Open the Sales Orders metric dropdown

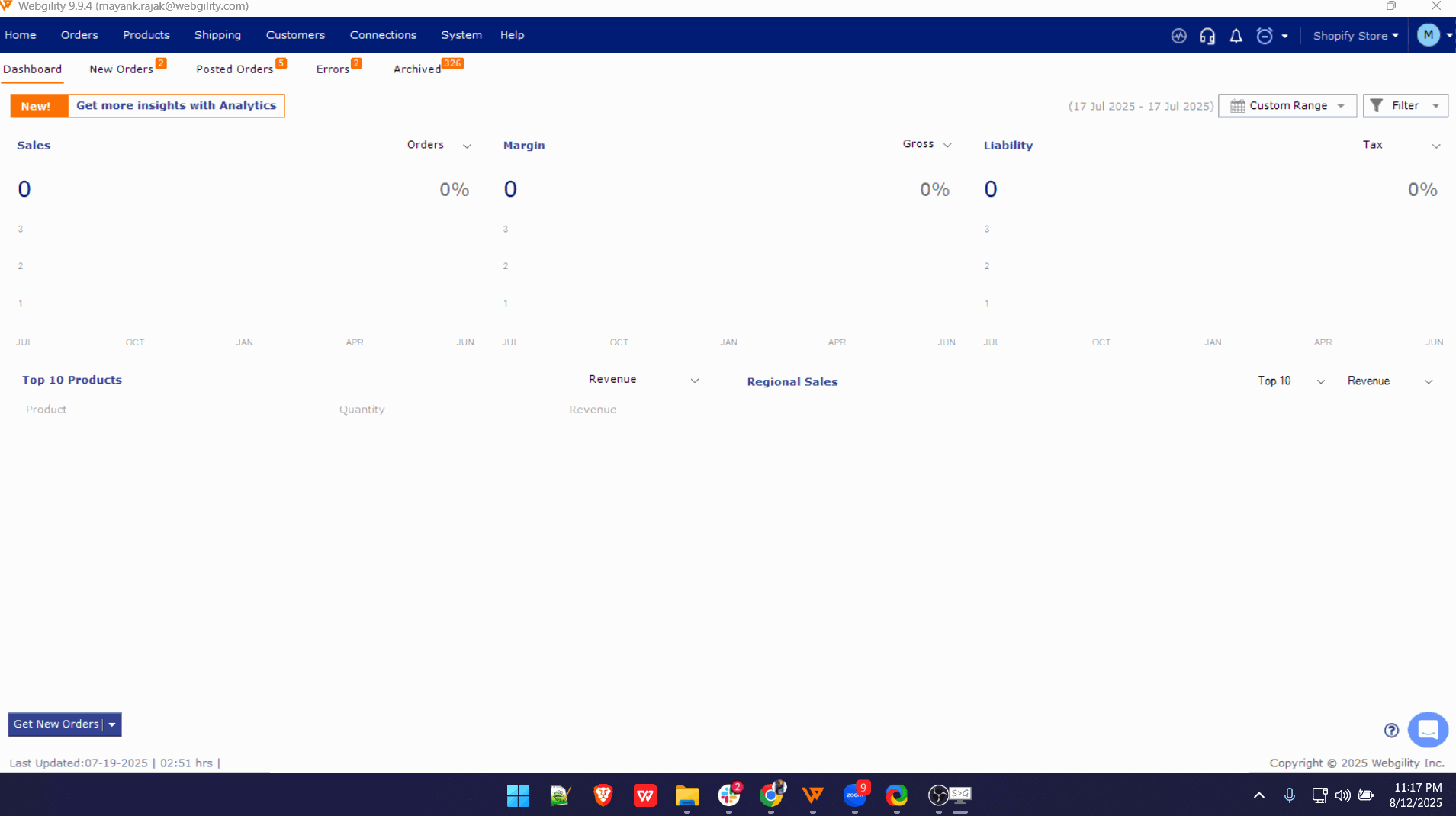point(439,145)
